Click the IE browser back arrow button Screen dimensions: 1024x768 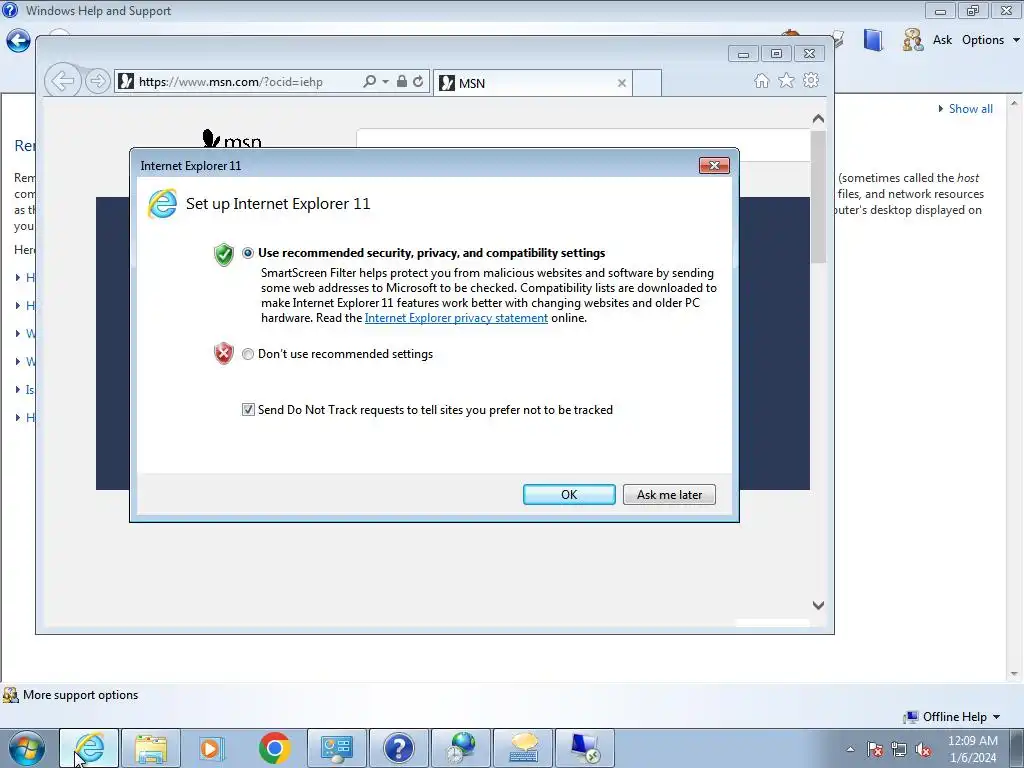63,81
